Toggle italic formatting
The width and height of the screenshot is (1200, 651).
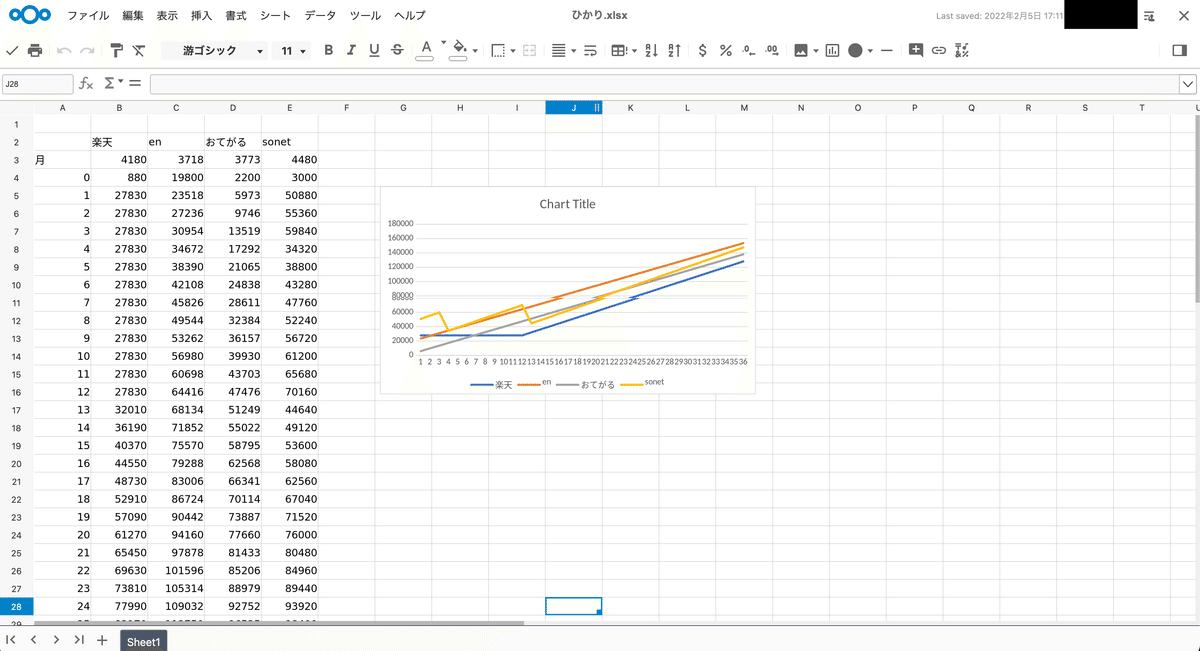[x=351, y=50]
